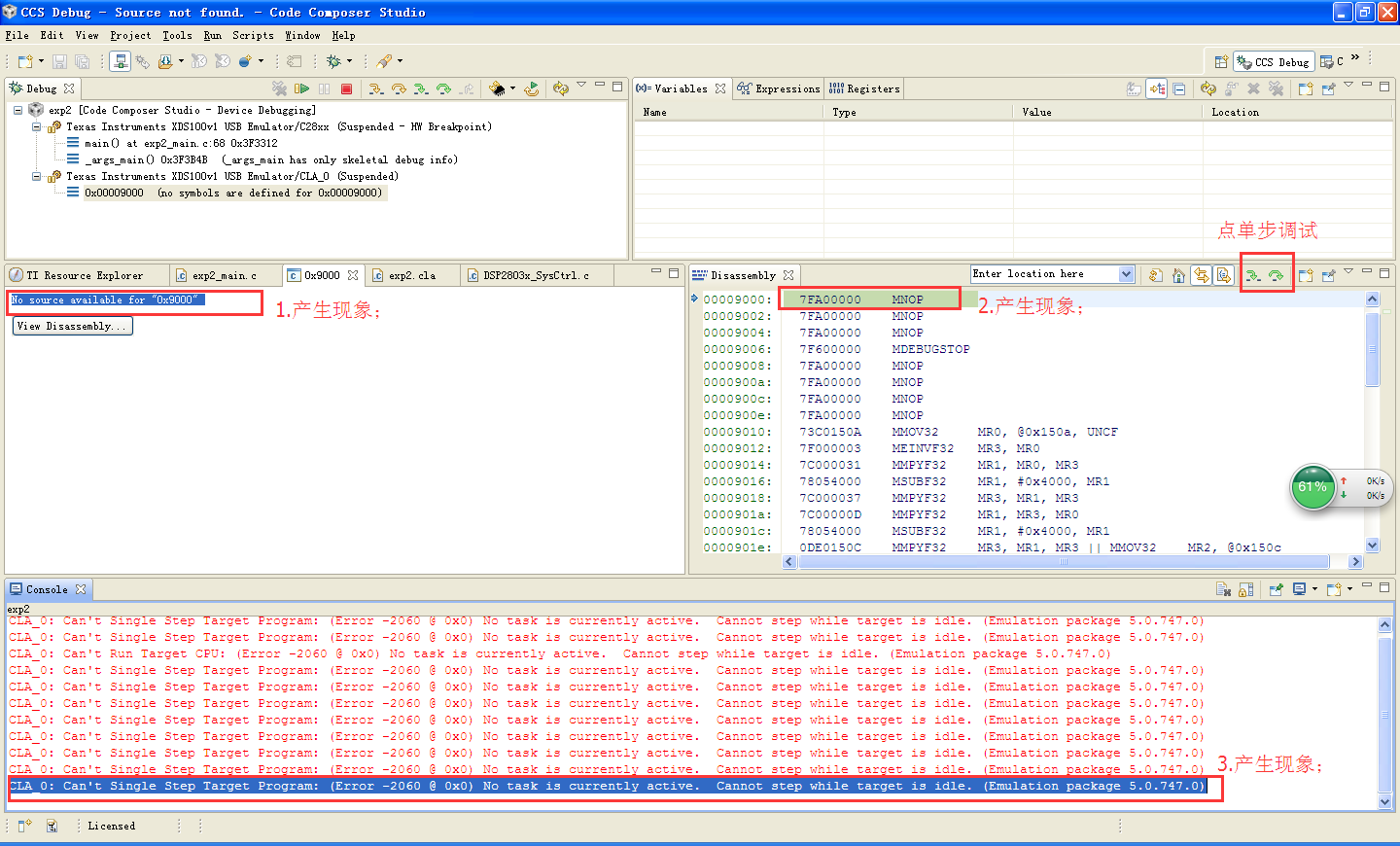Click the Disassembly horizontal scrollbar
1400x846 pixels.
pos(1063,562)
